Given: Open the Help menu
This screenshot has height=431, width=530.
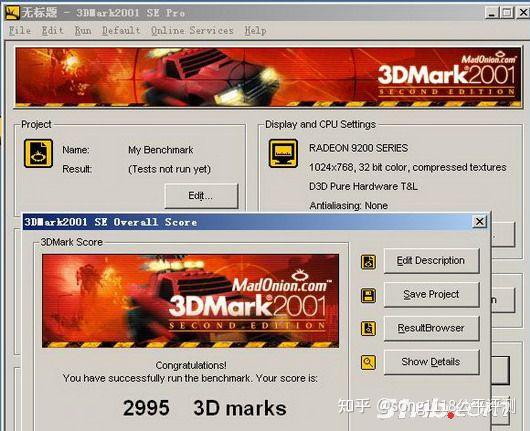Looking at the screenshot, I should (255, 30).
